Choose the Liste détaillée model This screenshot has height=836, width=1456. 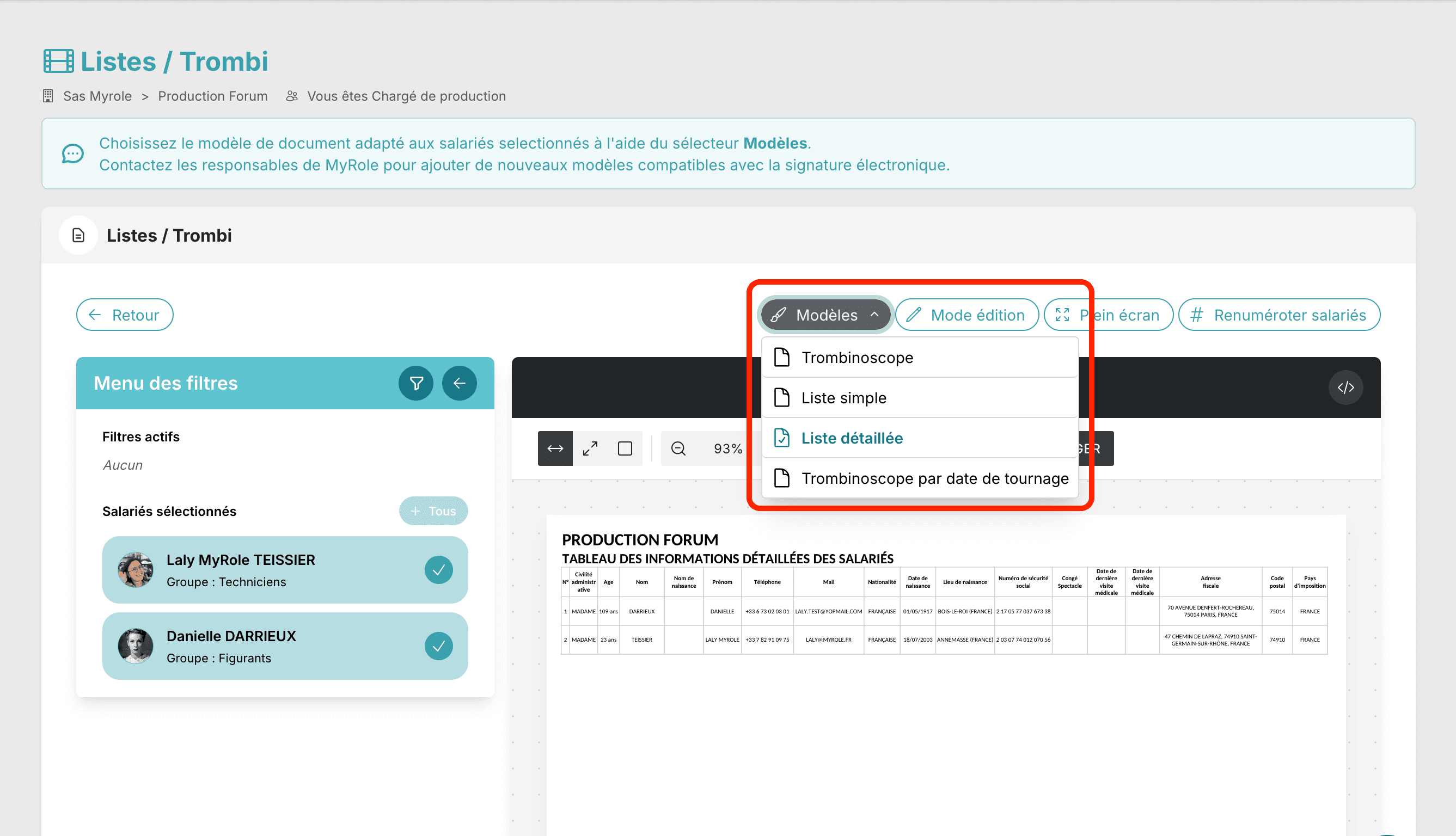(x=920, y=438)
